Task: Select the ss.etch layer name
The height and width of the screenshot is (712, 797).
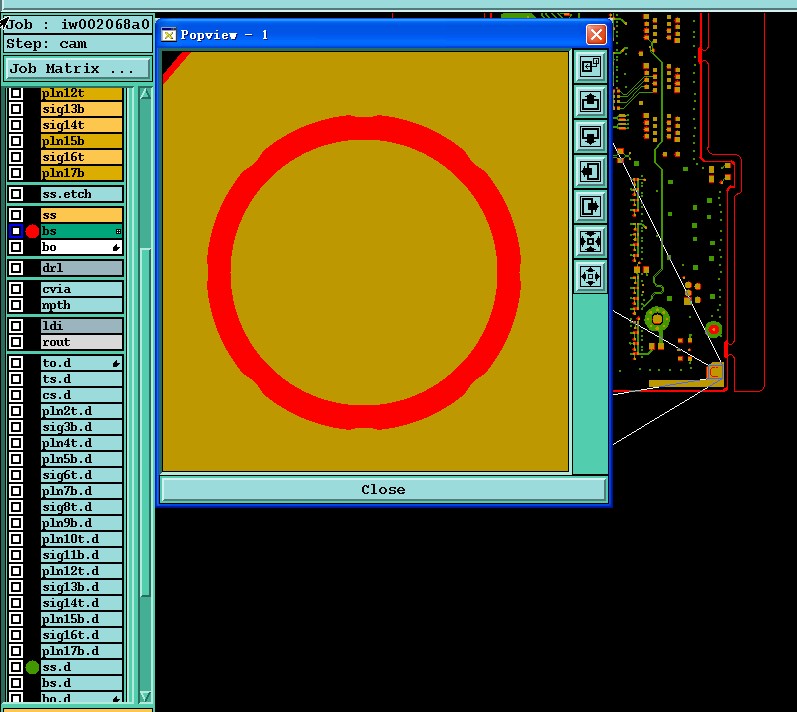Action: pyautogui.click(x=81, y=194)
